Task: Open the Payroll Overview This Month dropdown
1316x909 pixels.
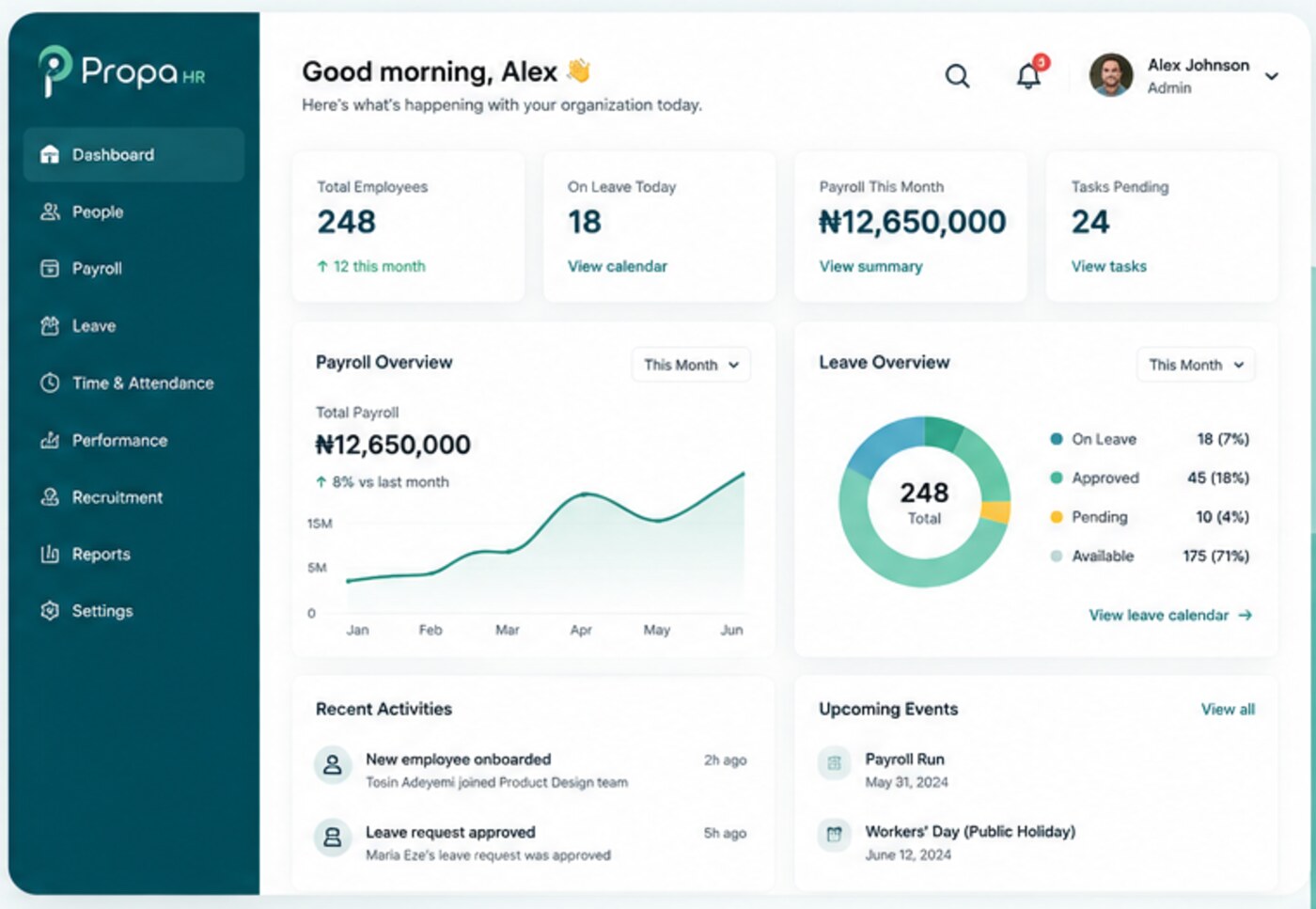Action: (691, 365)
